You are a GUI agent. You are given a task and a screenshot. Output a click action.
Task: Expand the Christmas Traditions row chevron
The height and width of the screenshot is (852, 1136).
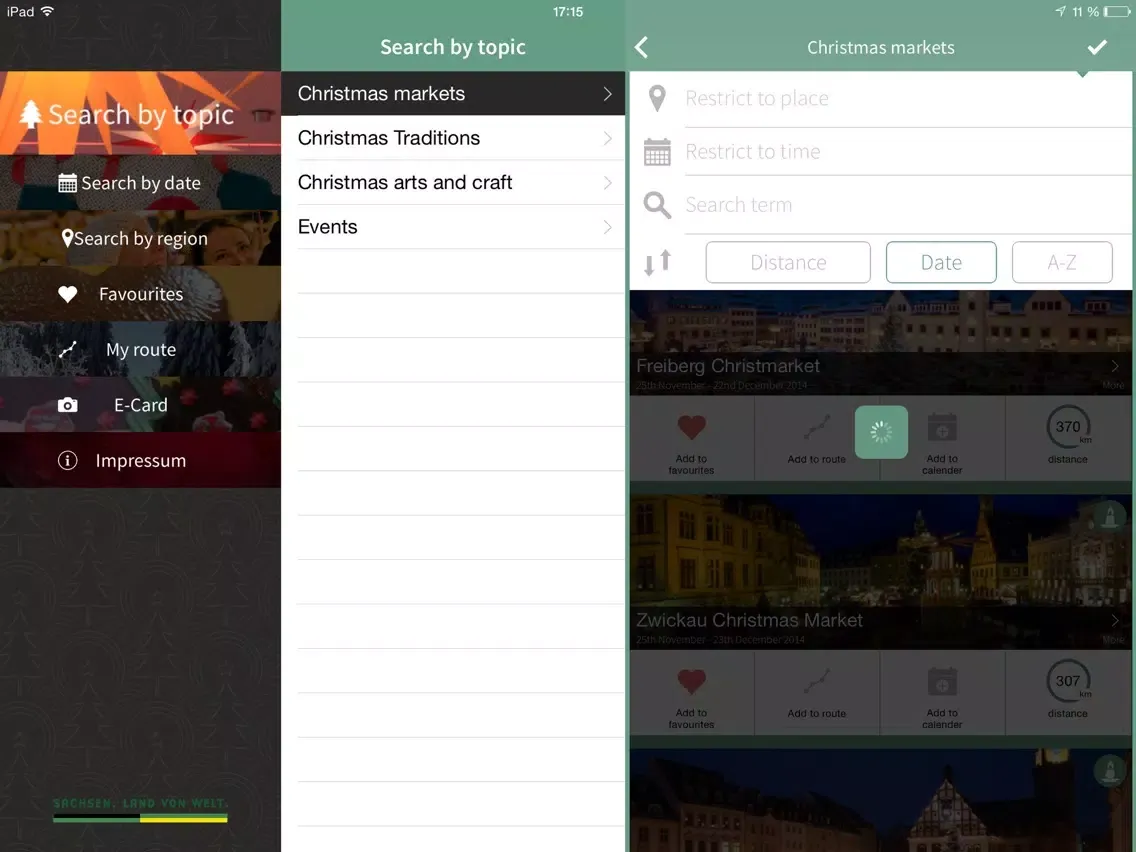(607, 138)
